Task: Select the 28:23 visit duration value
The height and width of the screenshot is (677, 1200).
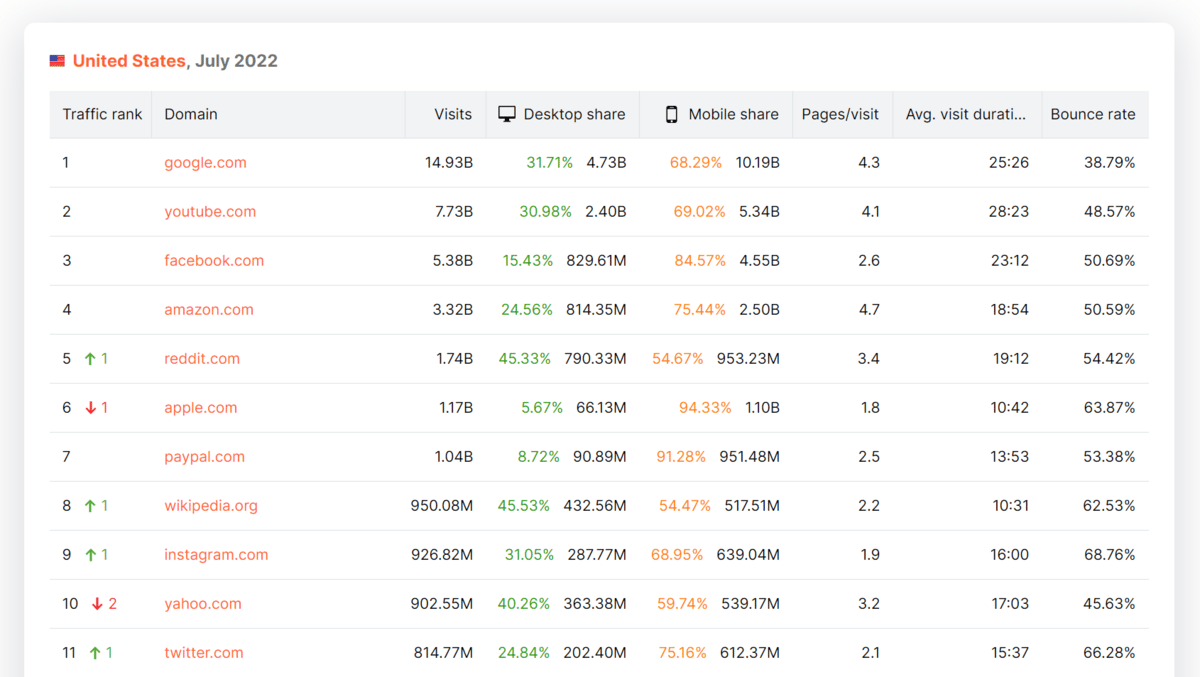Action: point(1009,211)
